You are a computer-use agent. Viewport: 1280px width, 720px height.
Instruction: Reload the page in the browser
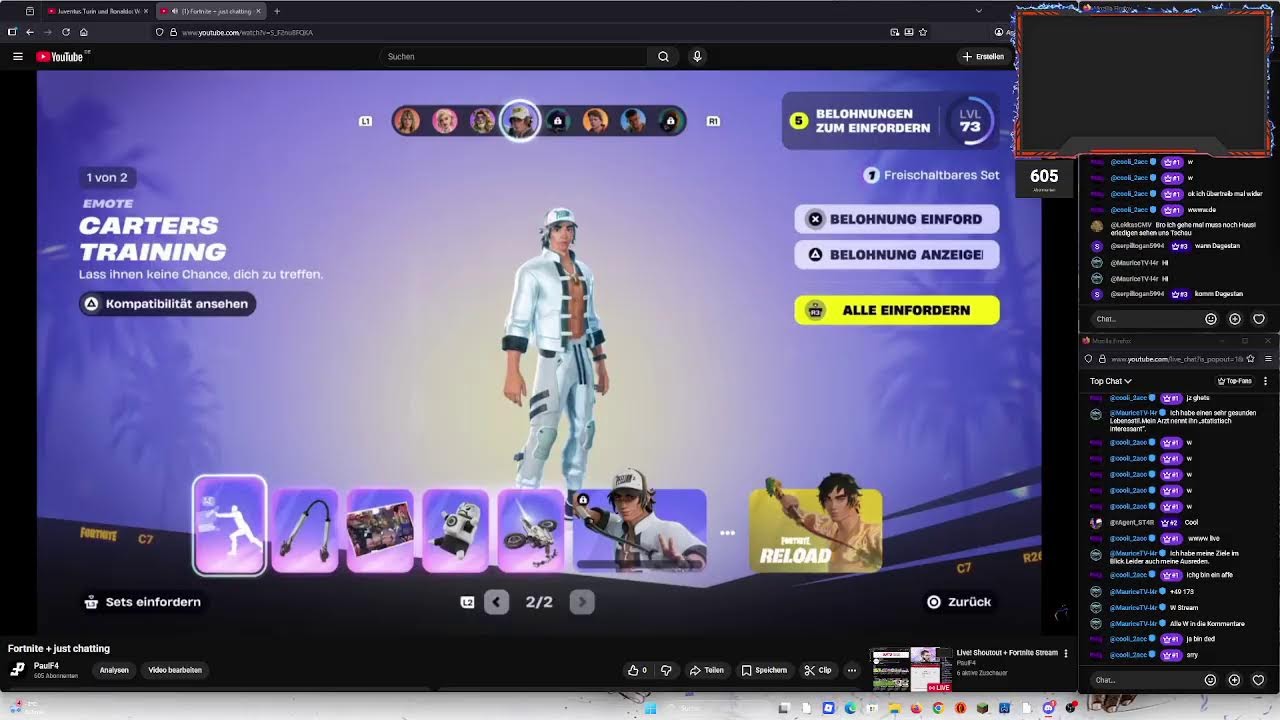pyautogui.click(x=66, y=32)
